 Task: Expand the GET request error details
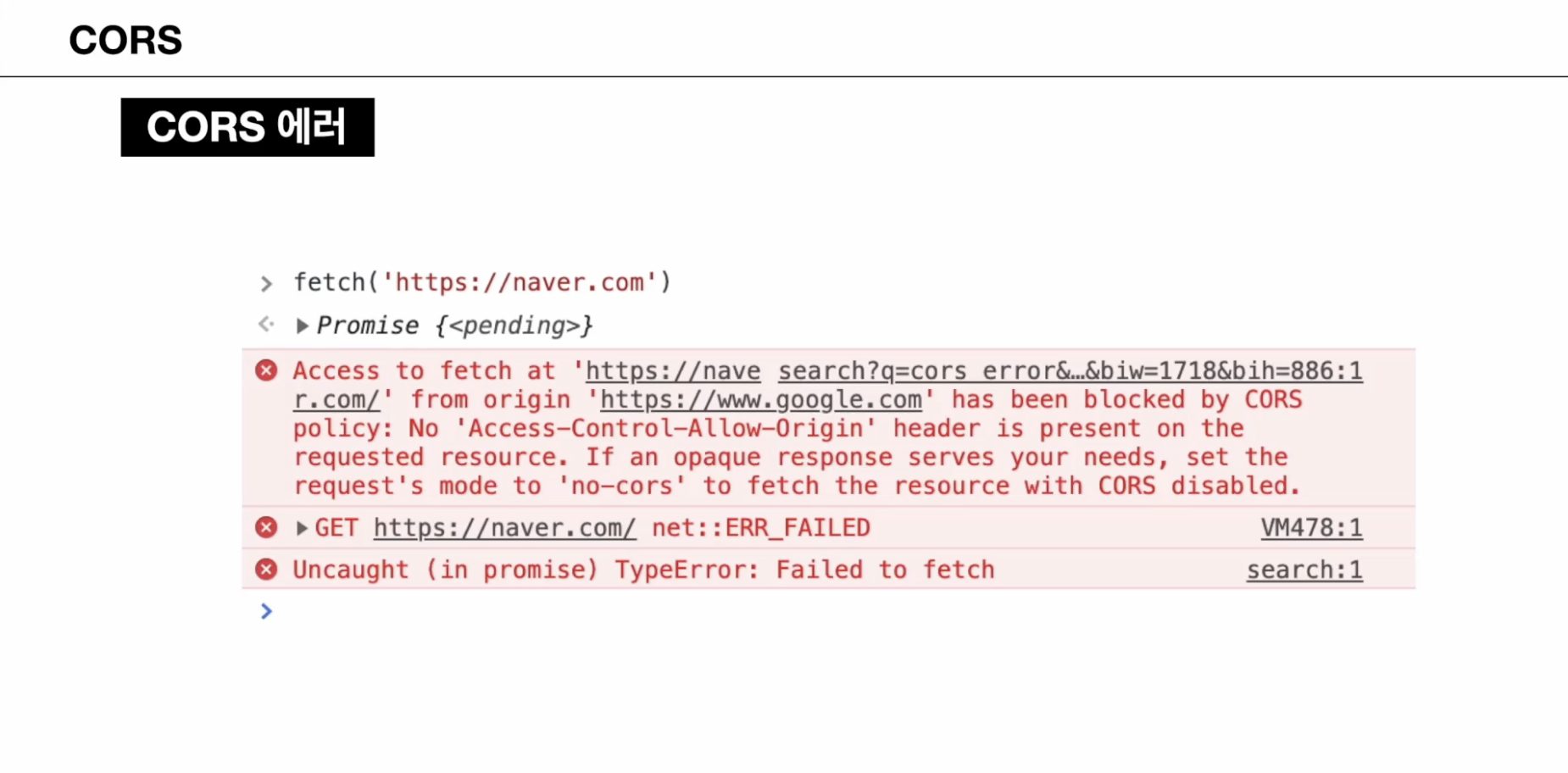(x=302, y=528)
